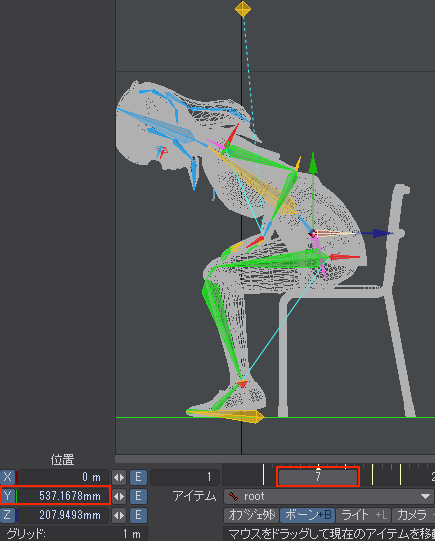
Task: Click the Z value field 207.9493mm
Action: pos(63,515)
